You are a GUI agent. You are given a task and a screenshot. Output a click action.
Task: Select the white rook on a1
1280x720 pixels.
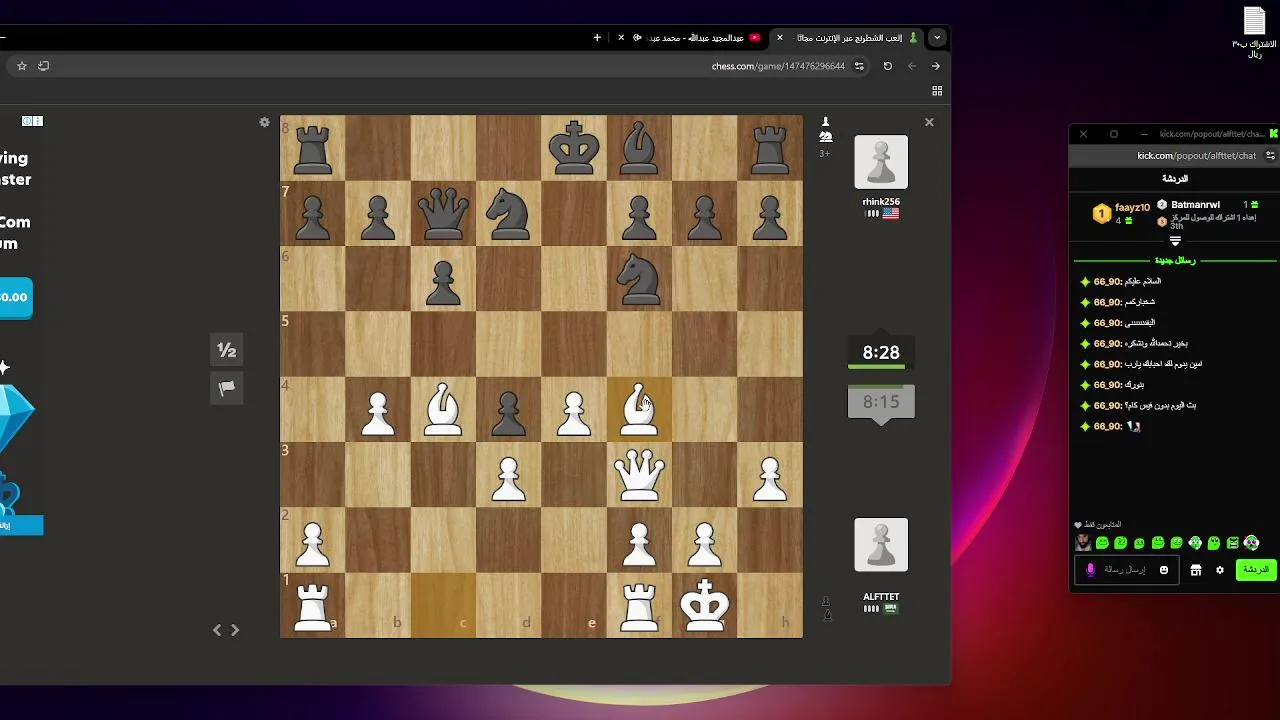[x=313, y=605]
